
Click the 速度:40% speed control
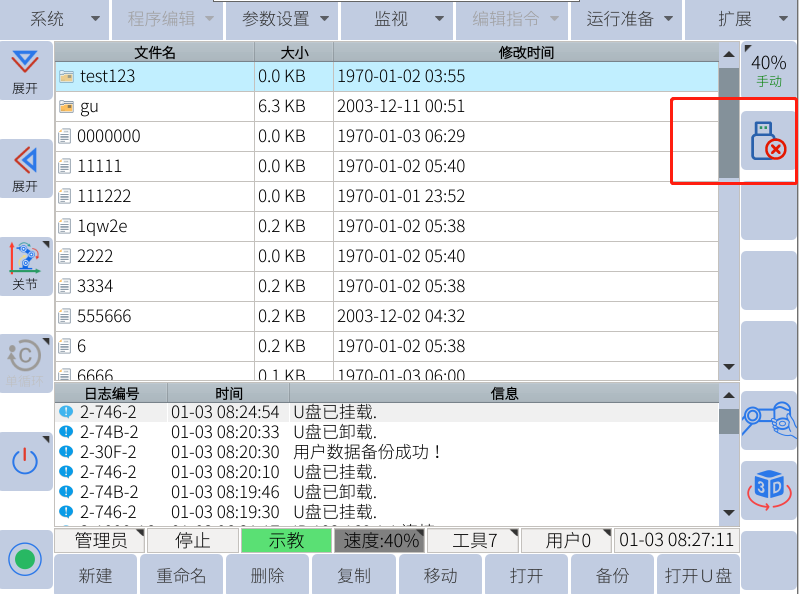[x=379, y=541]
